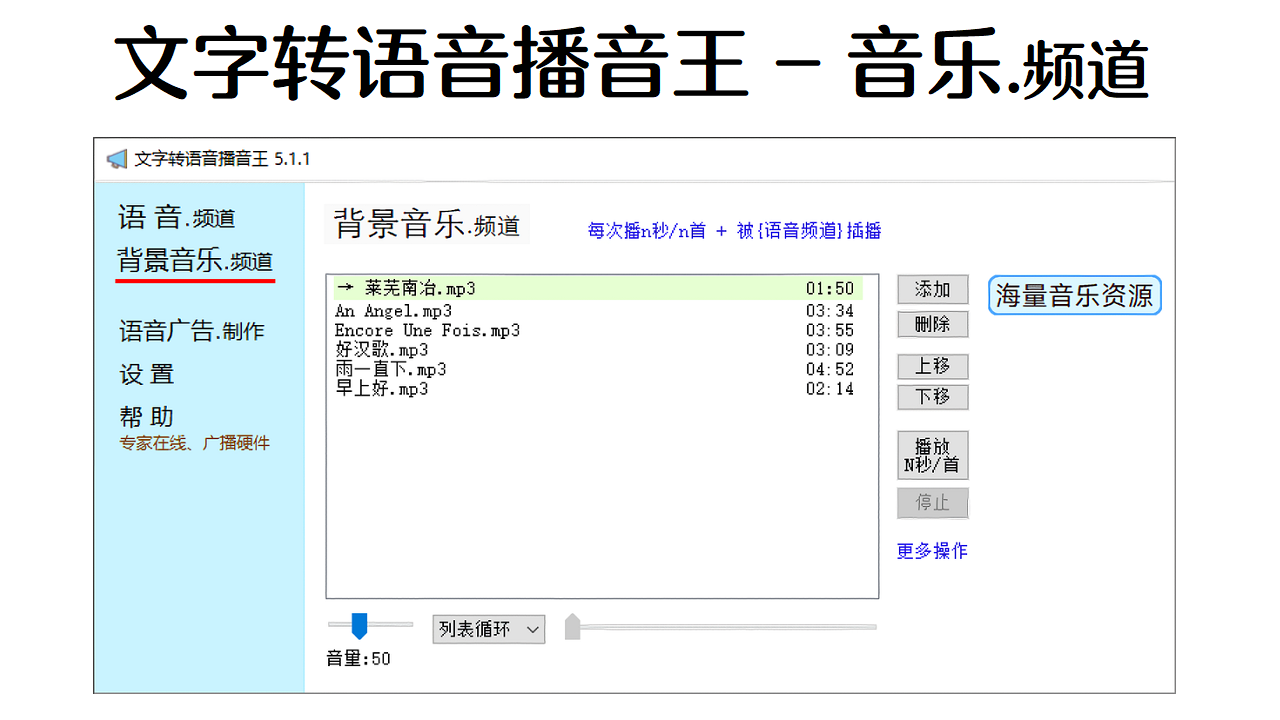
Task: Click the 专家在线、广播硬件 link
Action: point(194,443)
